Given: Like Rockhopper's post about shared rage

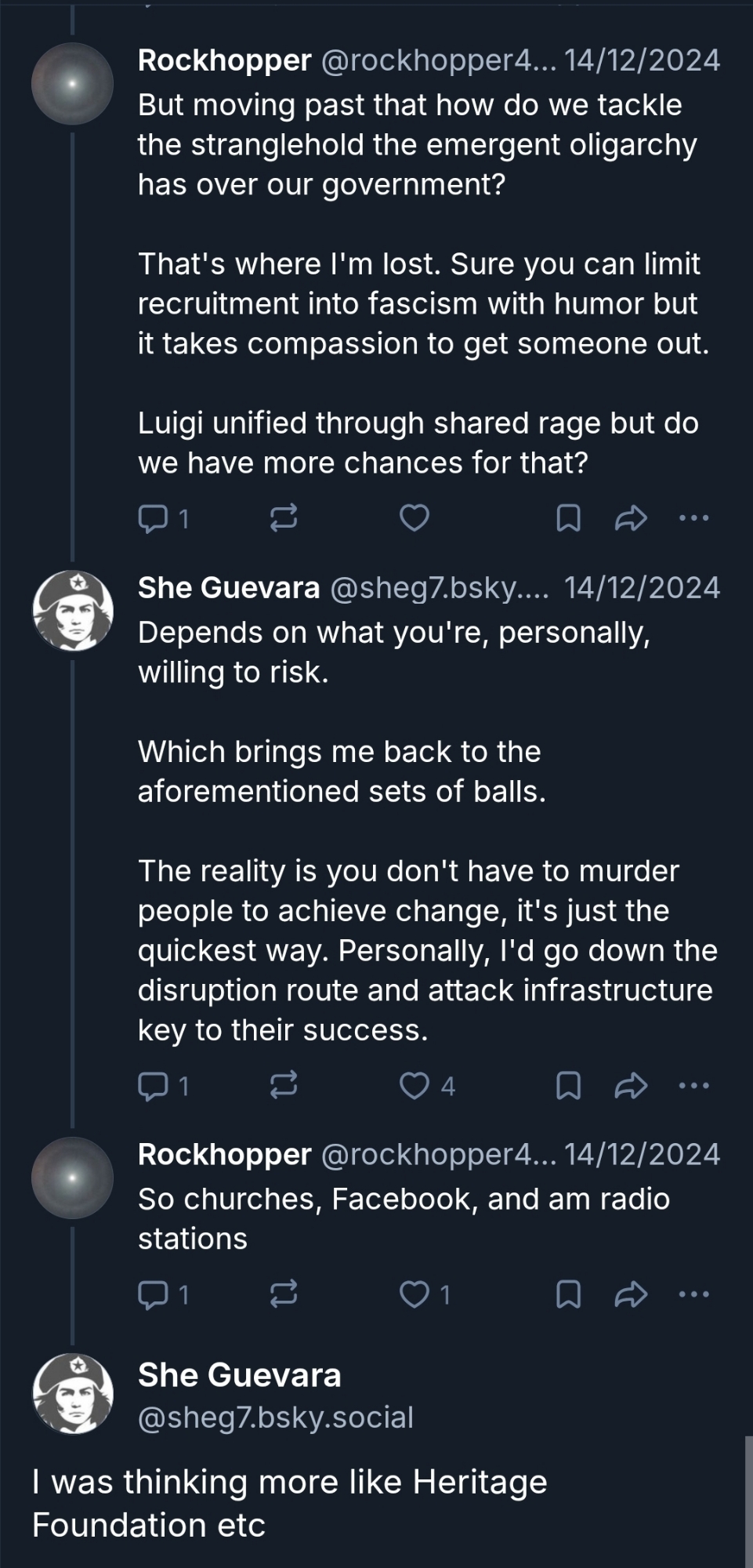Looking at the screenshot, I should [x=415, y=518].
